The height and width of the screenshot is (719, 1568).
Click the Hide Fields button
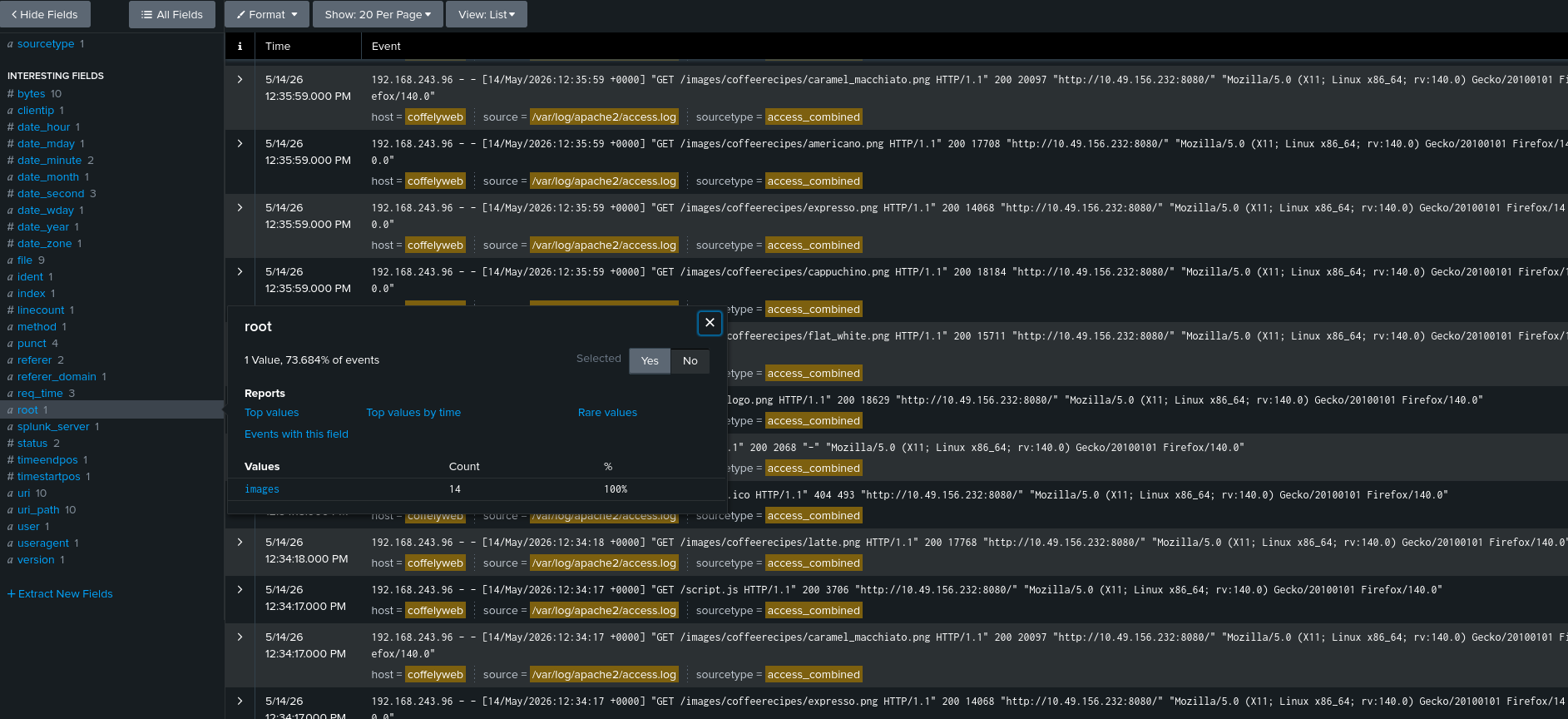point(45,14)
